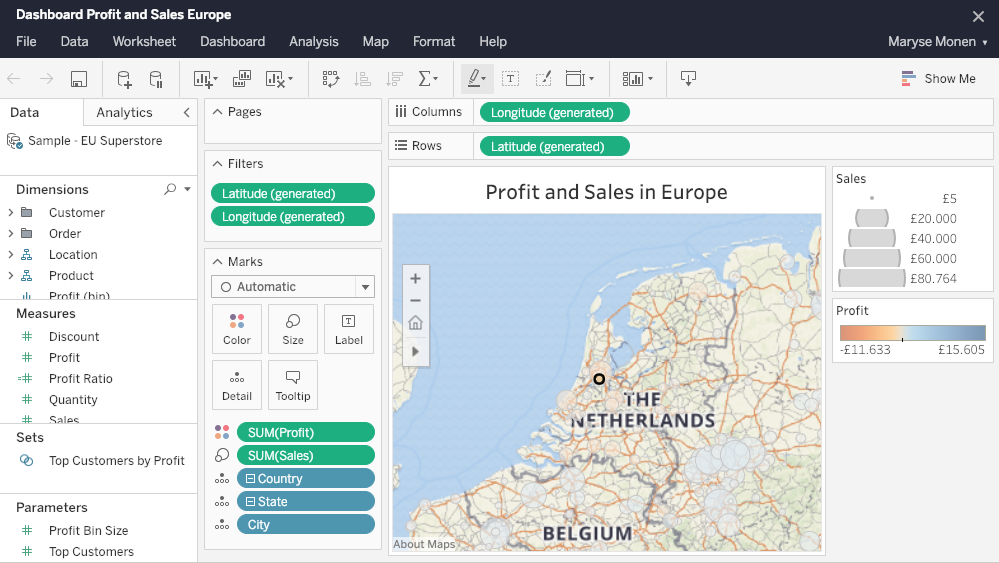
Task: Open the Color mark card
Action: [237, 329]
